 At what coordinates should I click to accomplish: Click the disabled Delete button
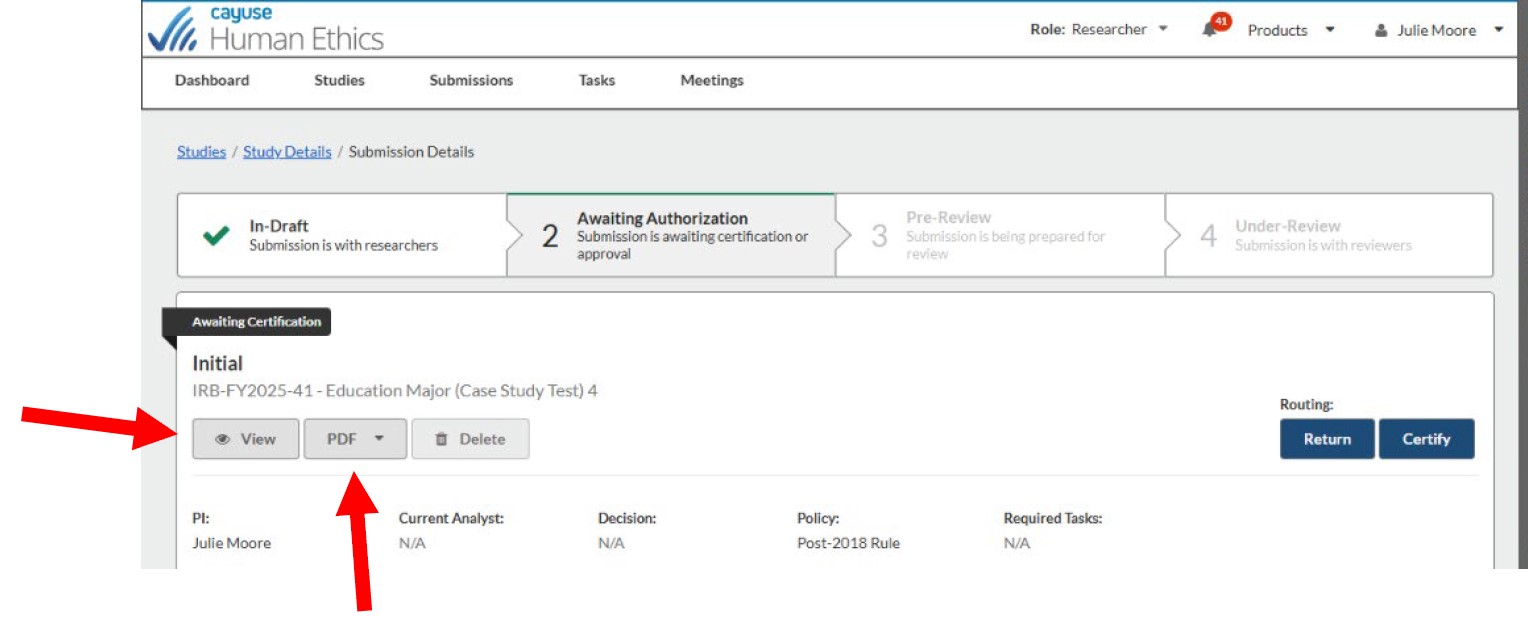(470, 439)
